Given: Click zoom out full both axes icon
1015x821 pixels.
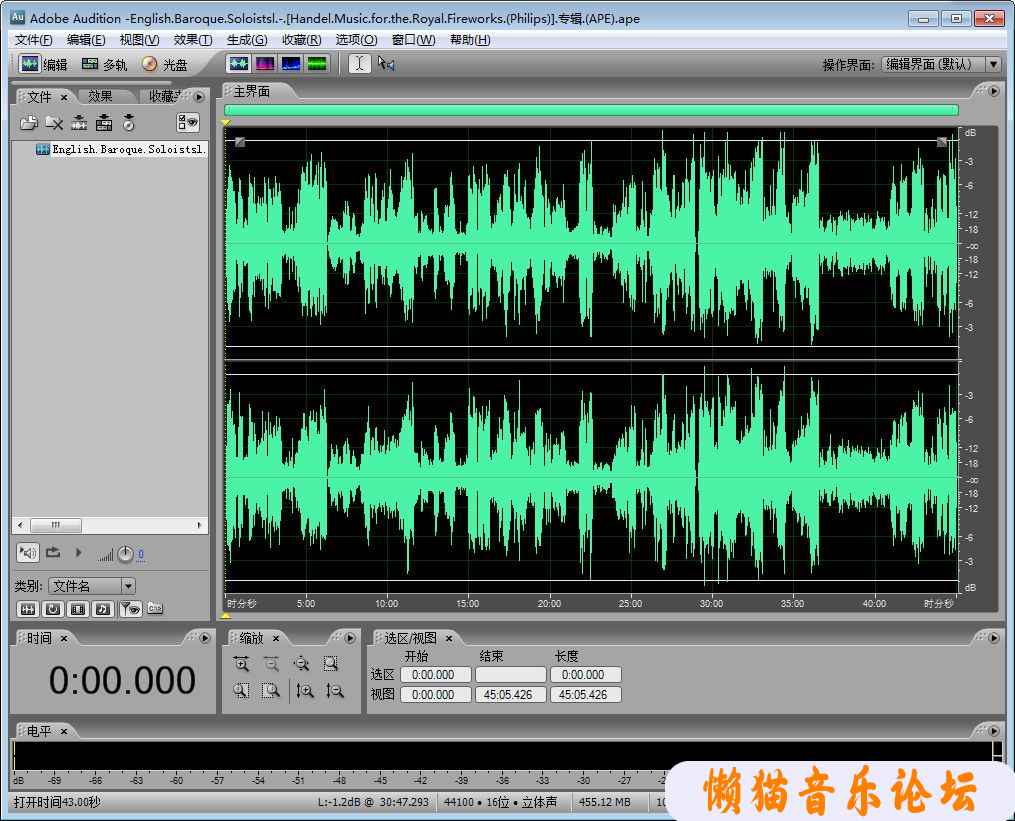Looking at the screenshot, I should pyautogui.click(x=301, y=664).
